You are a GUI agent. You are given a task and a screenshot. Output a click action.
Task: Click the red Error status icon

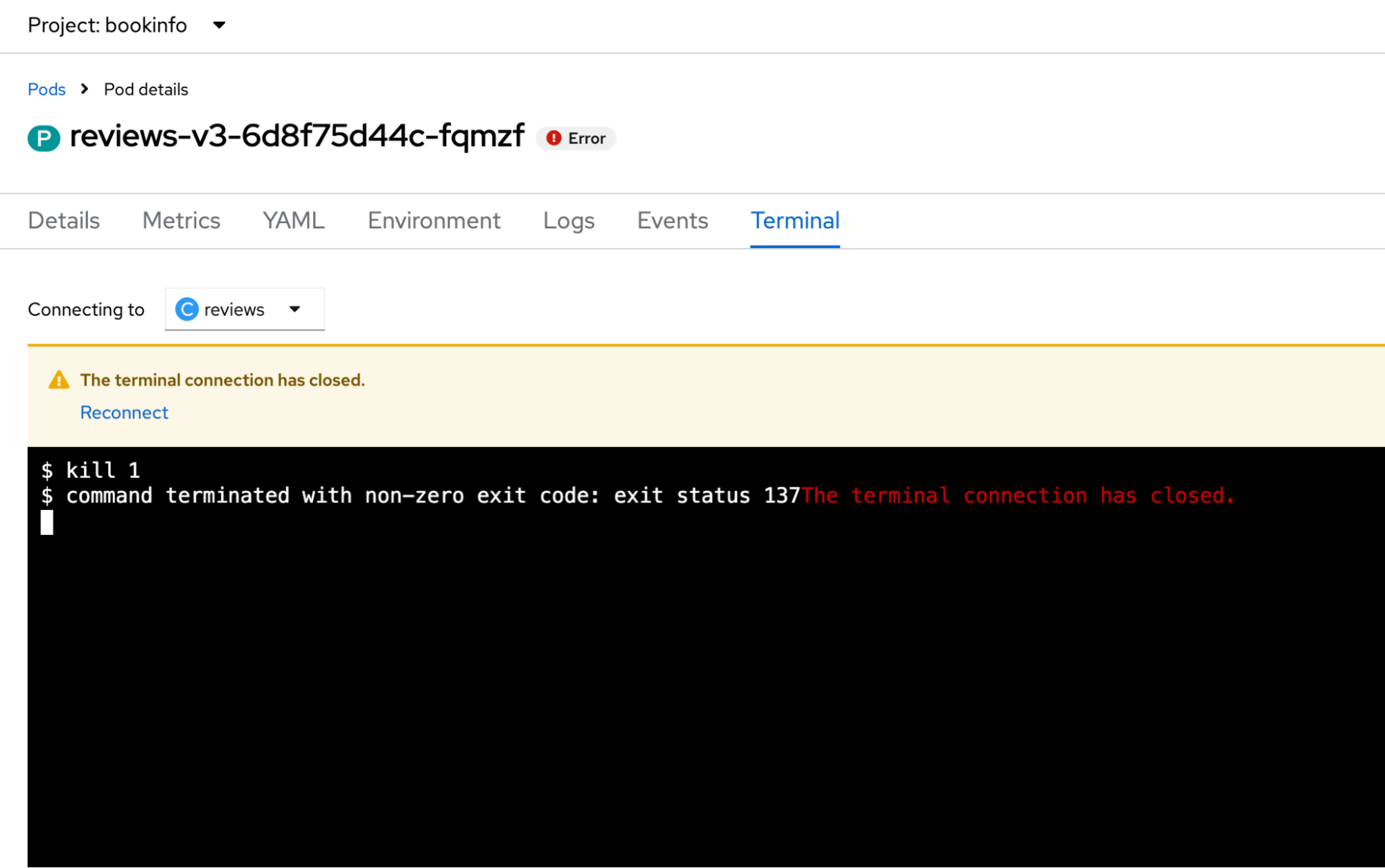pyautogui.click(x=554, y=139)
